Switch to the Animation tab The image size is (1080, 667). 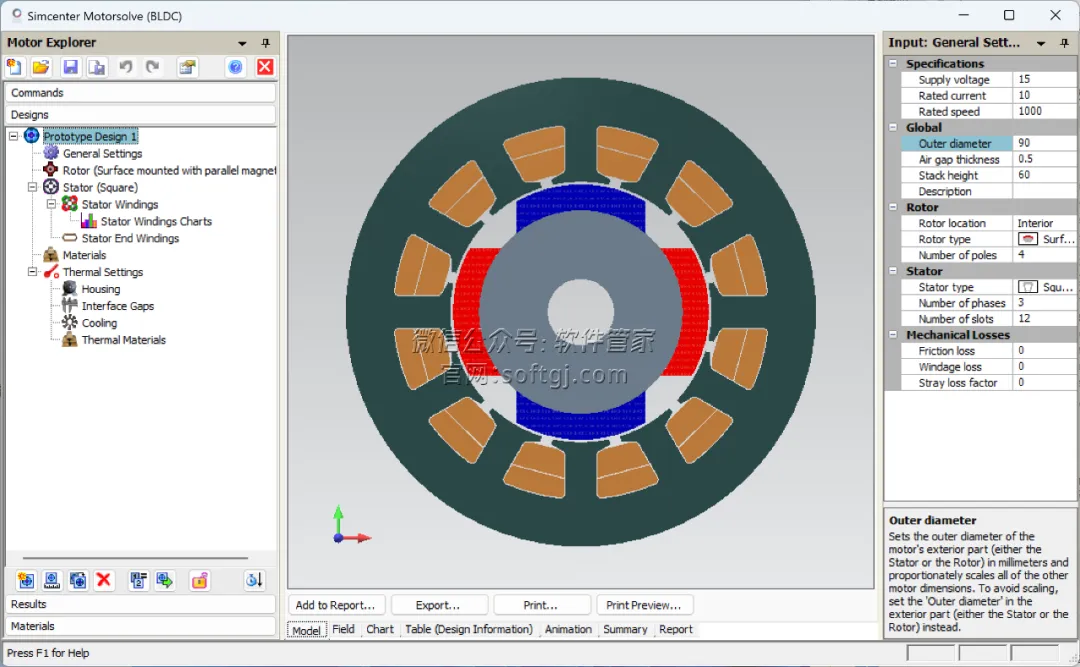tap(568, 629)
